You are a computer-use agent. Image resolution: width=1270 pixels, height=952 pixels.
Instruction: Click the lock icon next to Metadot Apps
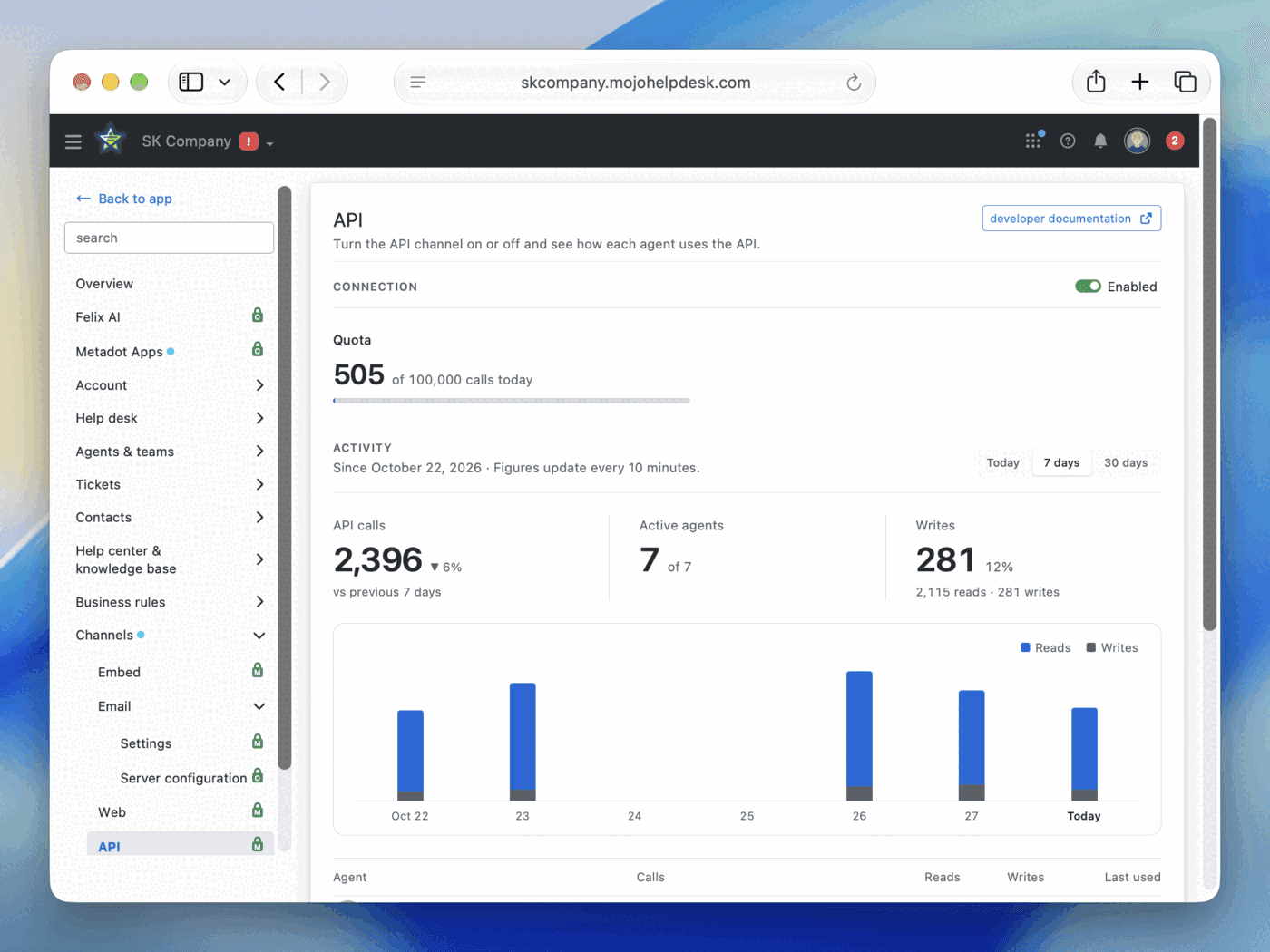(258, 350)
